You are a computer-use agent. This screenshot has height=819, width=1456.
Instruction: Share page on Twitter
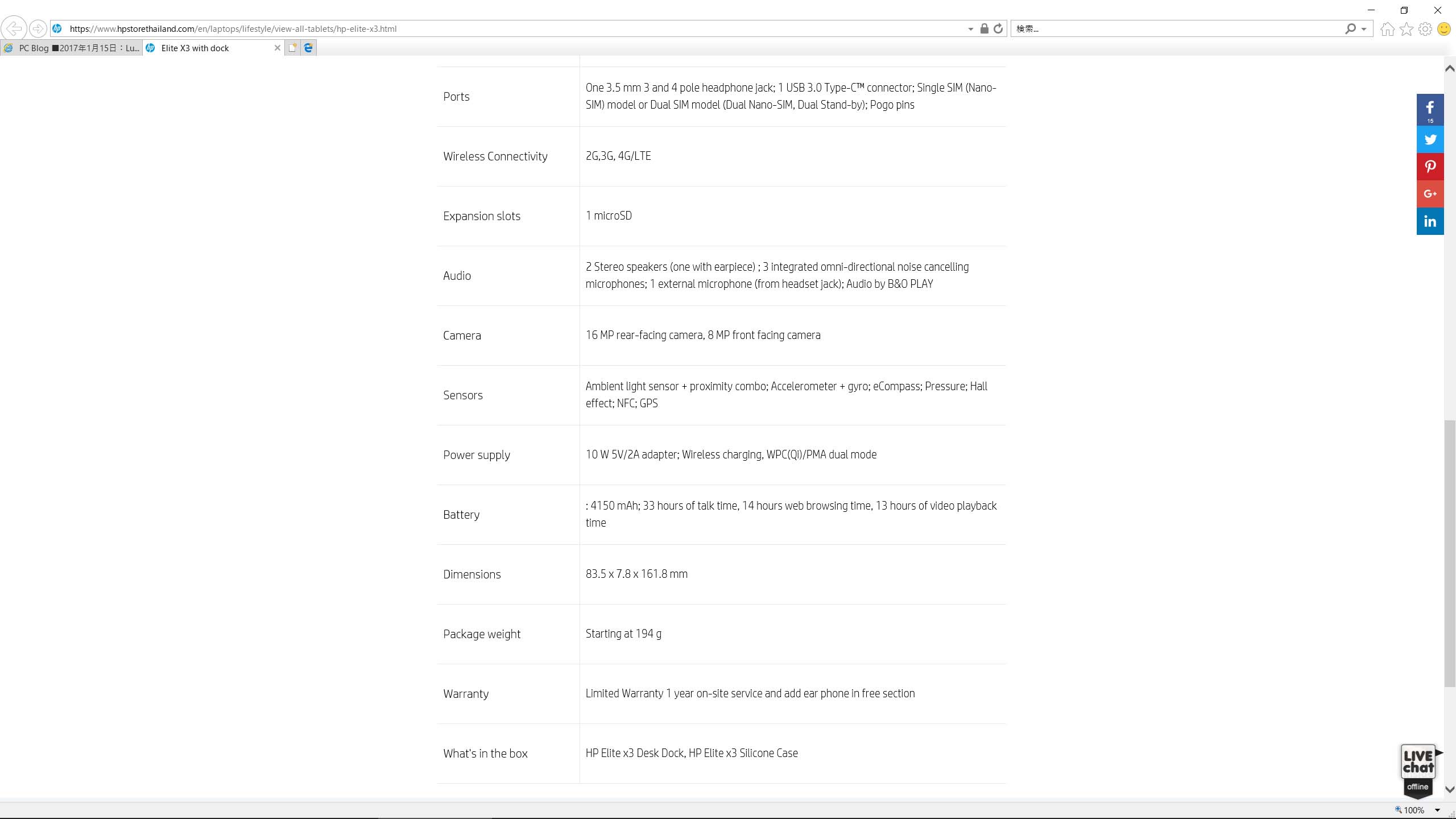point(1430,139)
